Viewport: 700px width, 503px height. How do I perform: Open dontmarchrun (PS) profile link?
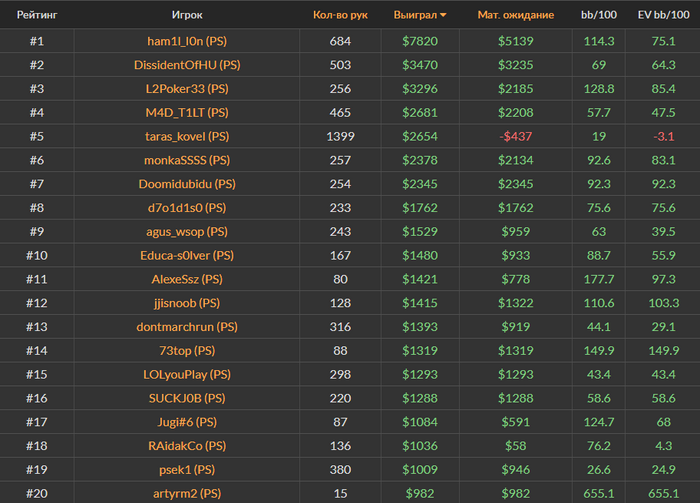pos(187,327)
